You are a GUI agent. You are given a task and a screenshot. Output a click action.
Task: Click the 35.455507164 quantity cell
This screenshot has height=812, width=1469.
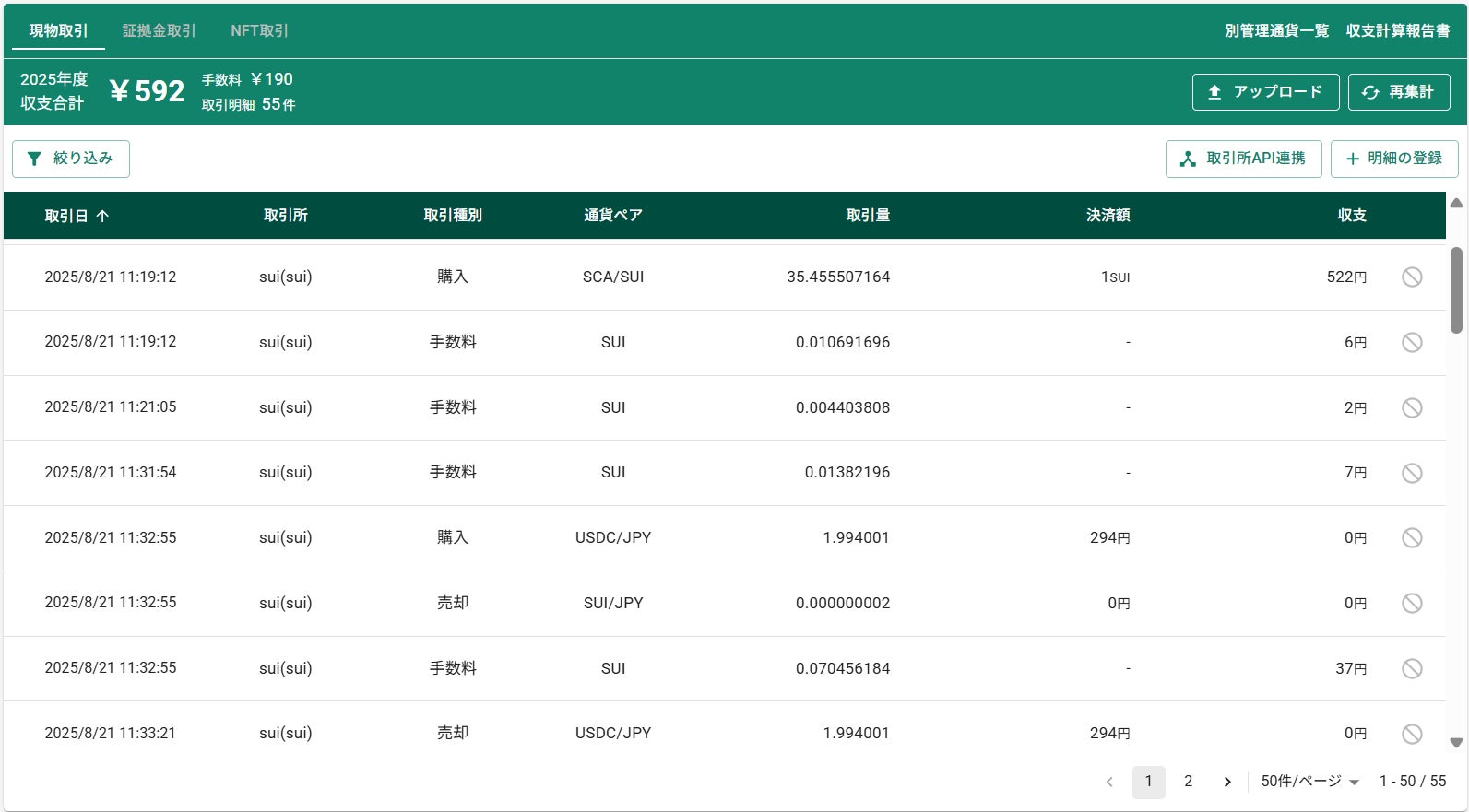838,277
